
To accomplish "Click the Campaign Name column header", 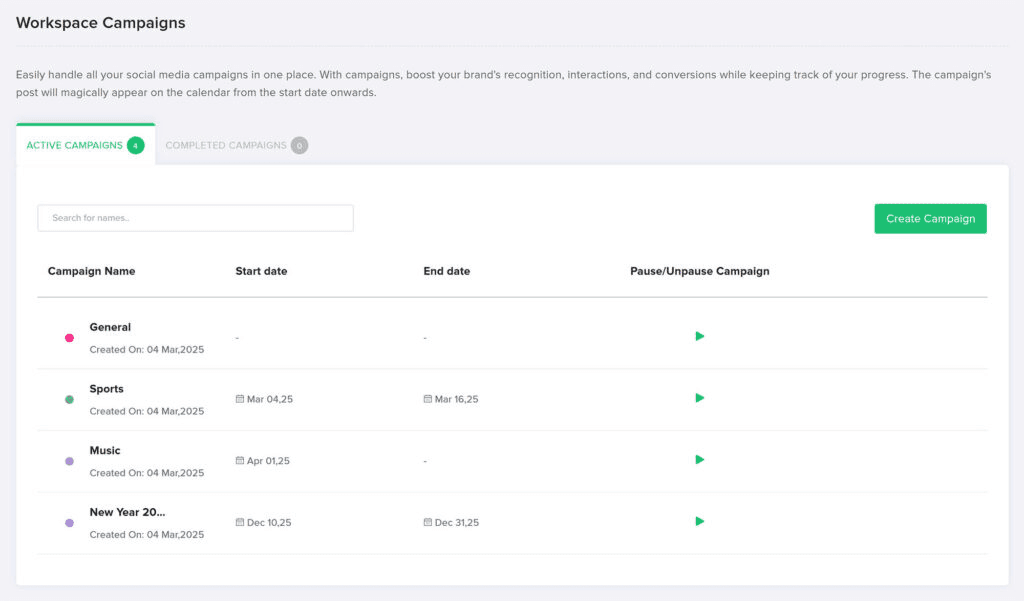I will coord(91,271).
